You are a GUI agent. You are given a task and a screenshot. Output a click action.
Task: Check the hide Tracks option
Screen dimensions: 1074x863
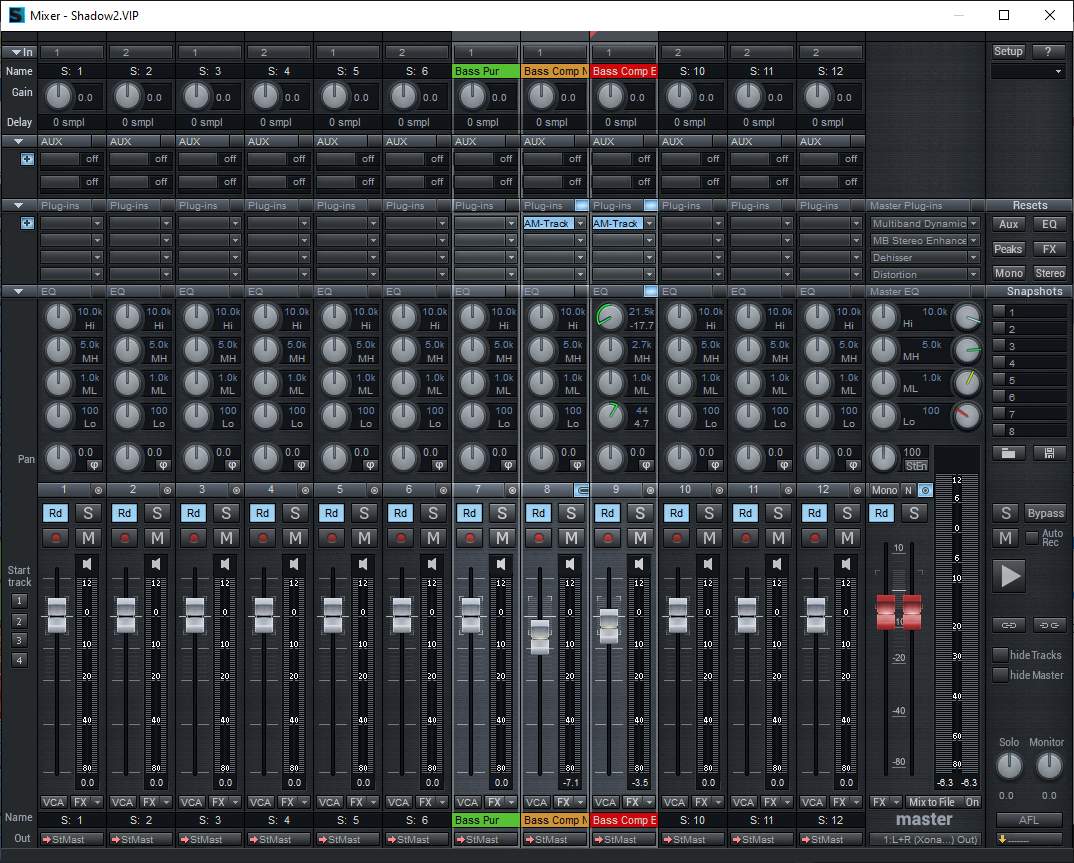(1000, 655)
